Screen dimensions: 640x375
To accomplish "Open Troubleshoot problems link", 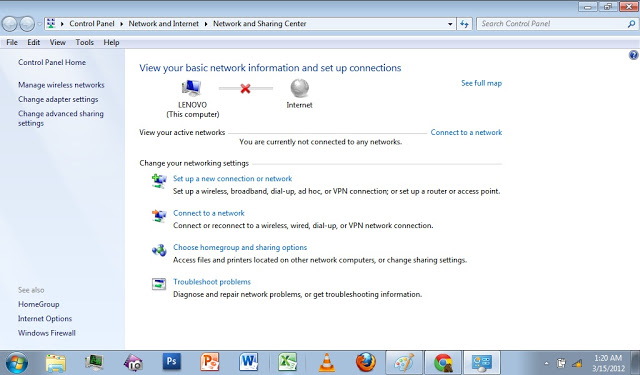I will pos(212,282).
